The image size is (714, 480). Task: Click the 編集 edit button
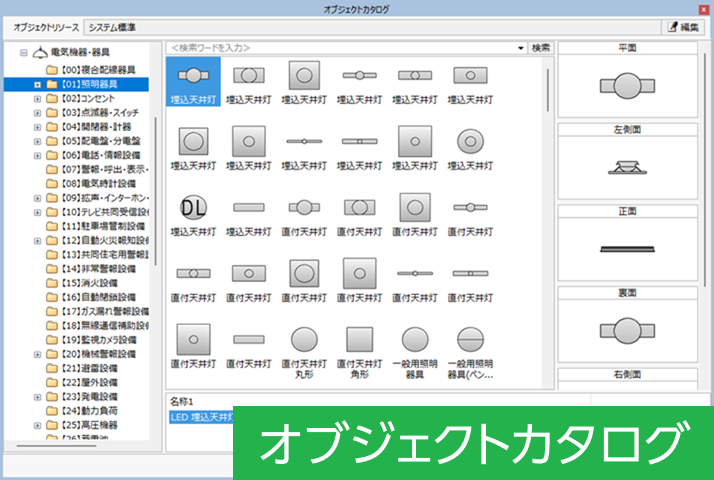tap(682, 27)
